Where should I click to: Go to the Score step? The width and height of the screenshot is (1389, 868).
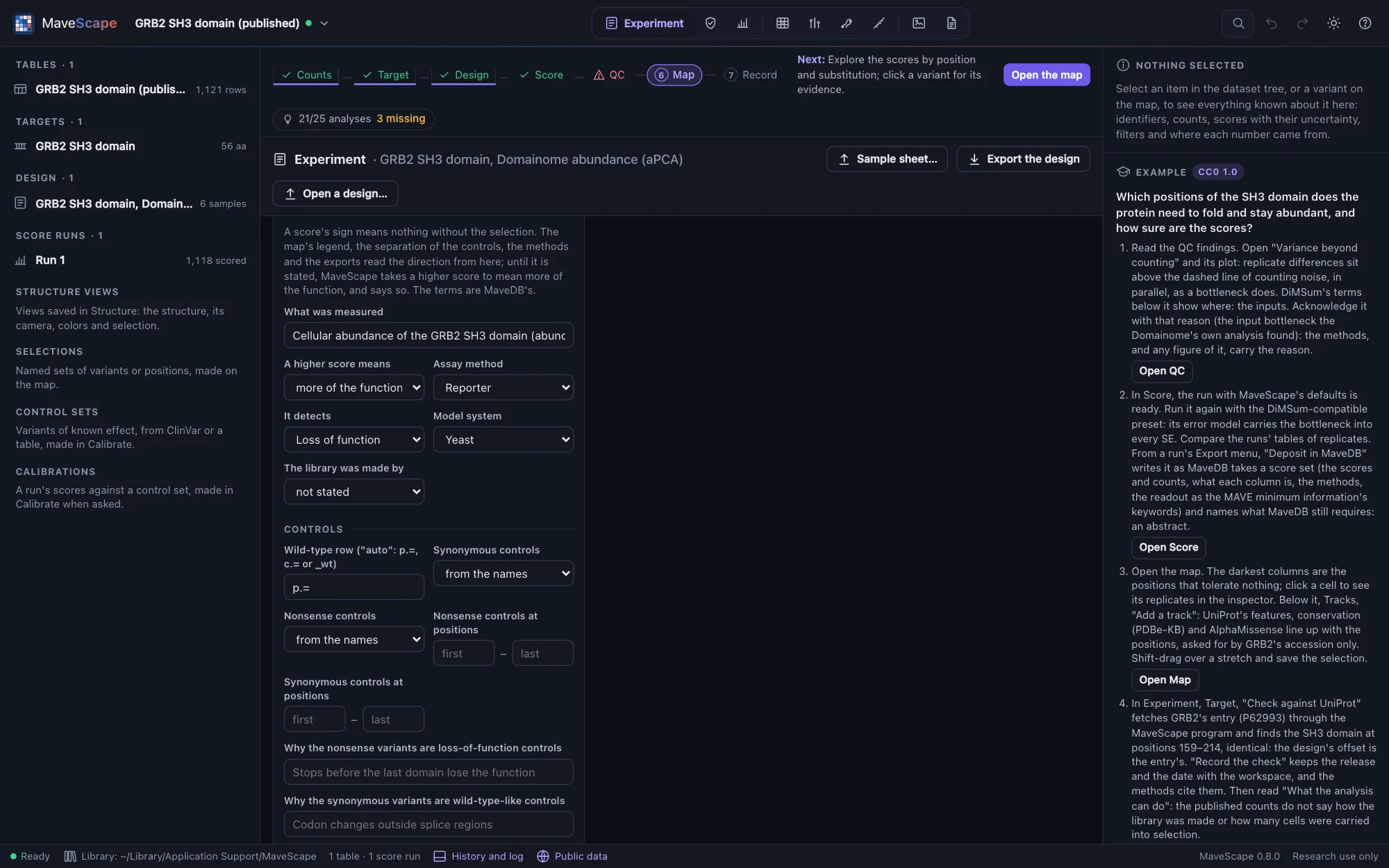[x=541, y=75]
